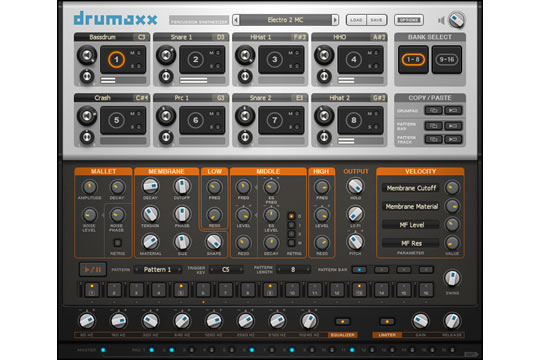Open the Options button

tap(409, 20)
